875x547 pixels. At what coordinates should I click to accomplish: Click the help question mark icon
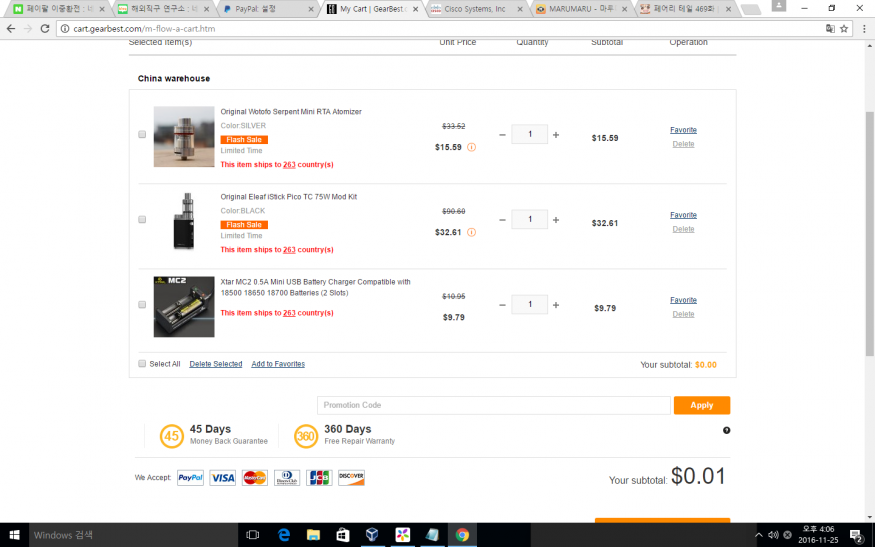pyautogui.click(x=726, y=430)
